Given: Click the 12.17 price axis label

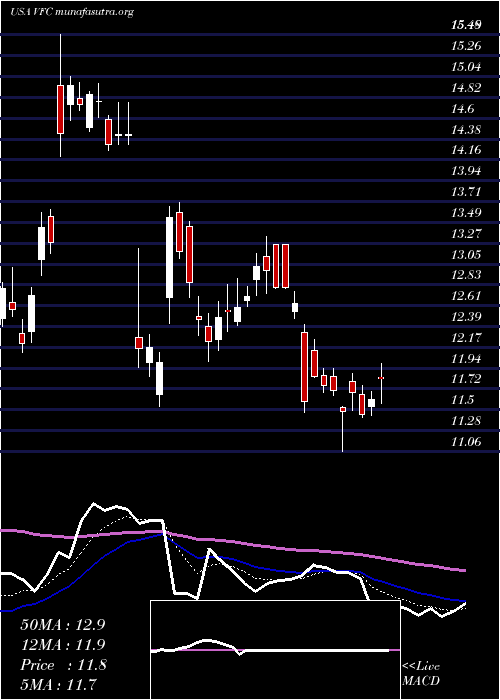Looking at the screenshot, I should pos(466,338).
